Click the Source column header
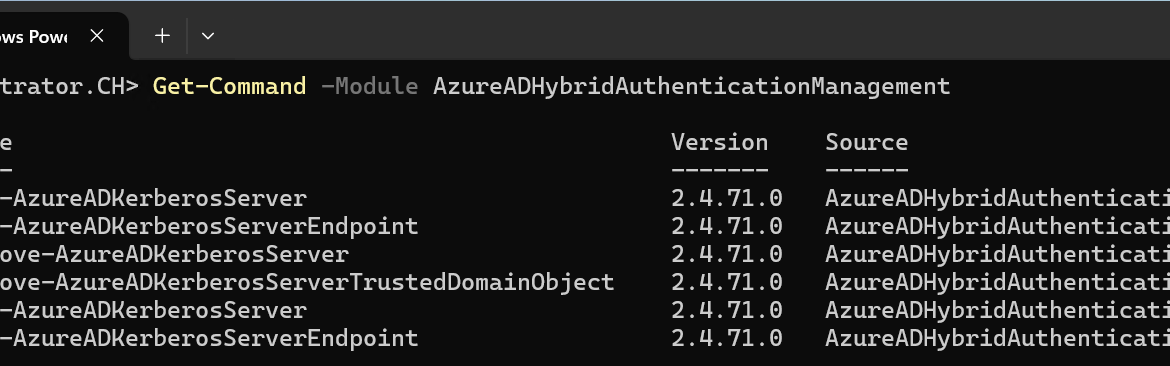Viewport: 1170px width, 366px height. (x=866, y=142)
